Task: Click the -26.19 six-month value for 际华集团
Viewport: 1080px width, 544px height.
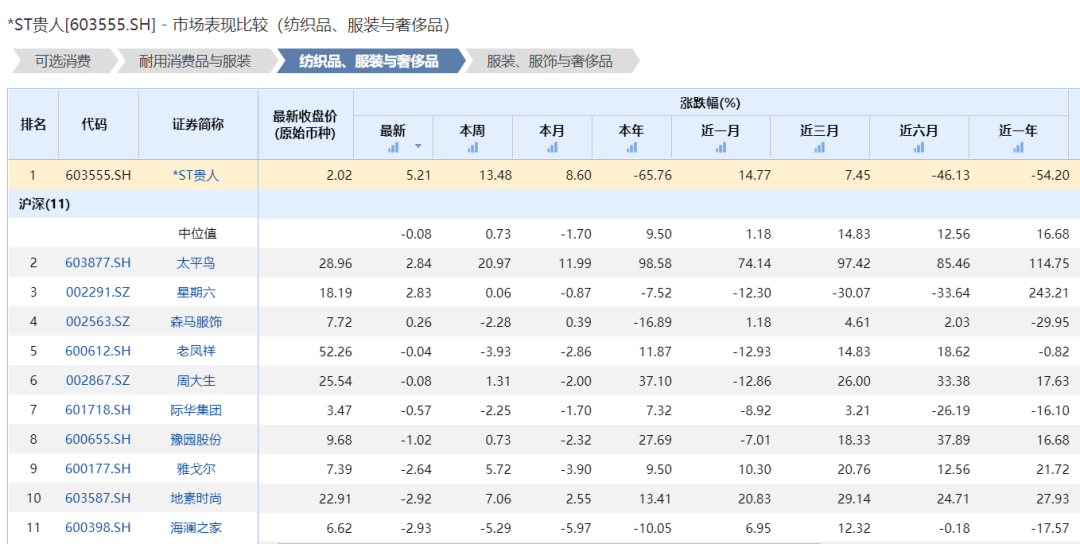Action: (x=951, y=410)
